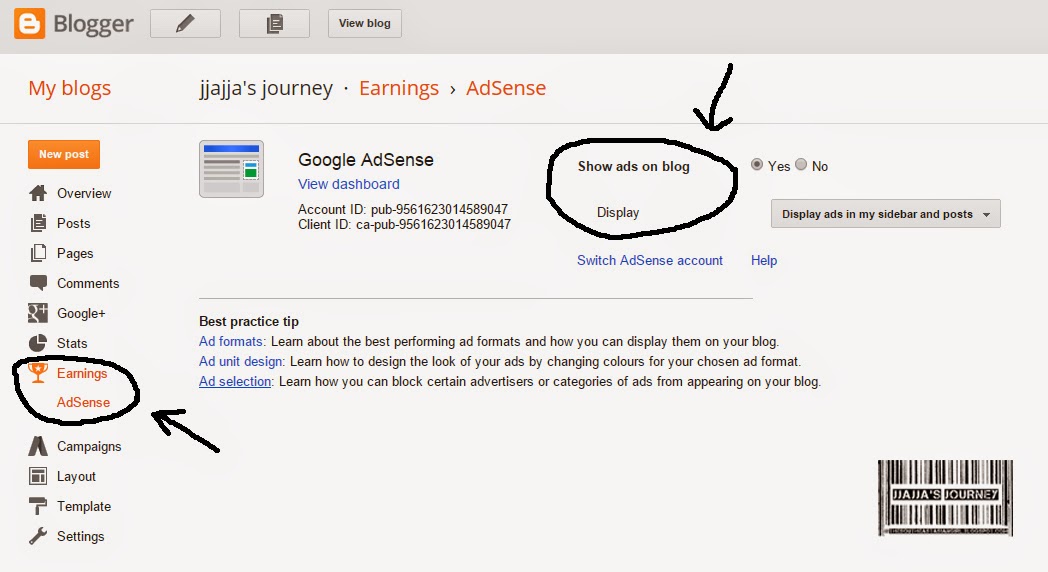Image resolution: width=1048 pixels, height=572 pixels.
Task: Click the Account ID pub-9561623014589047 text
Action: [403, 209]
